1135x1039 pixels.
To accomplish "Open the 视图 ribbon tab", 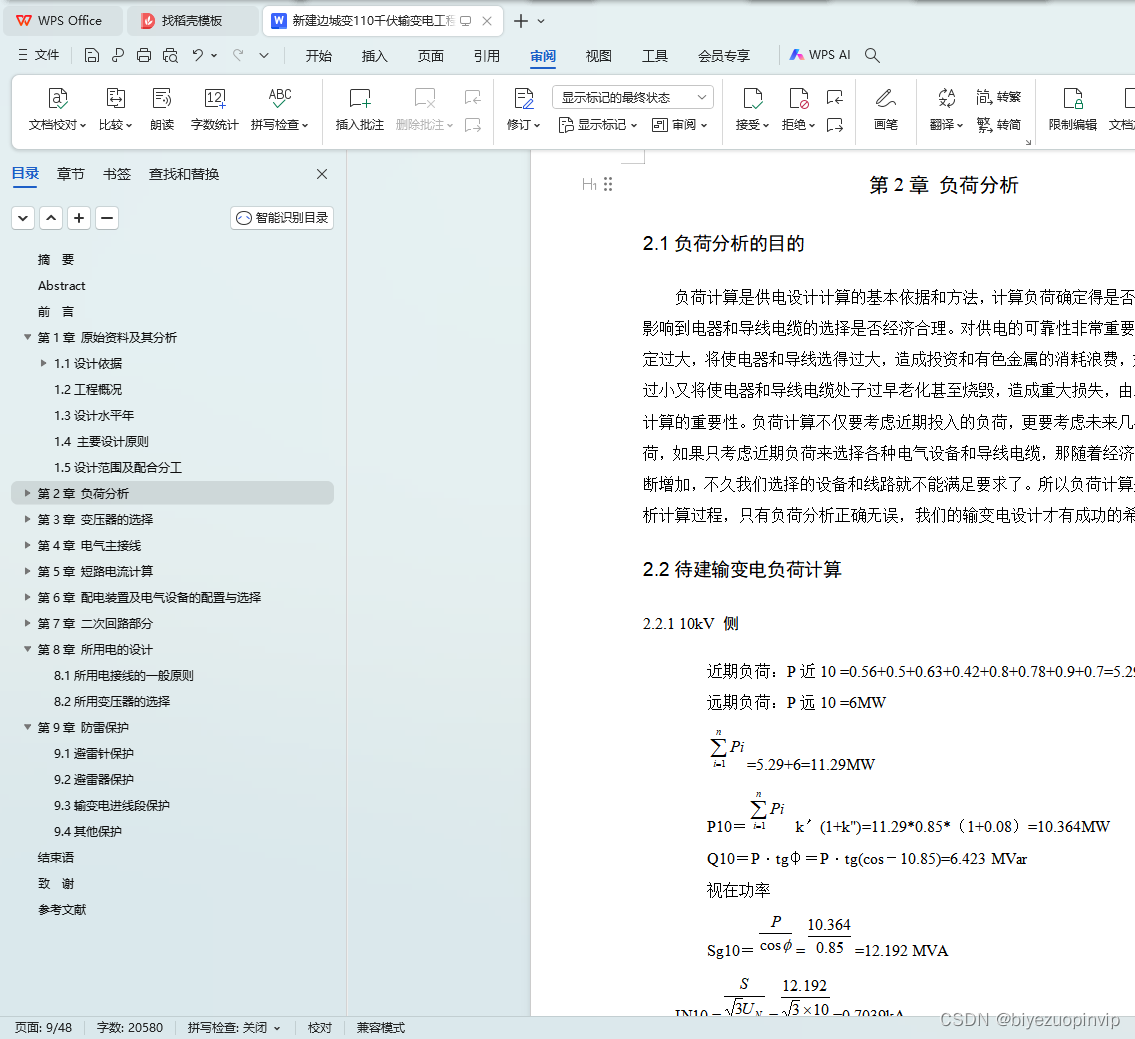I will [599, 56].
